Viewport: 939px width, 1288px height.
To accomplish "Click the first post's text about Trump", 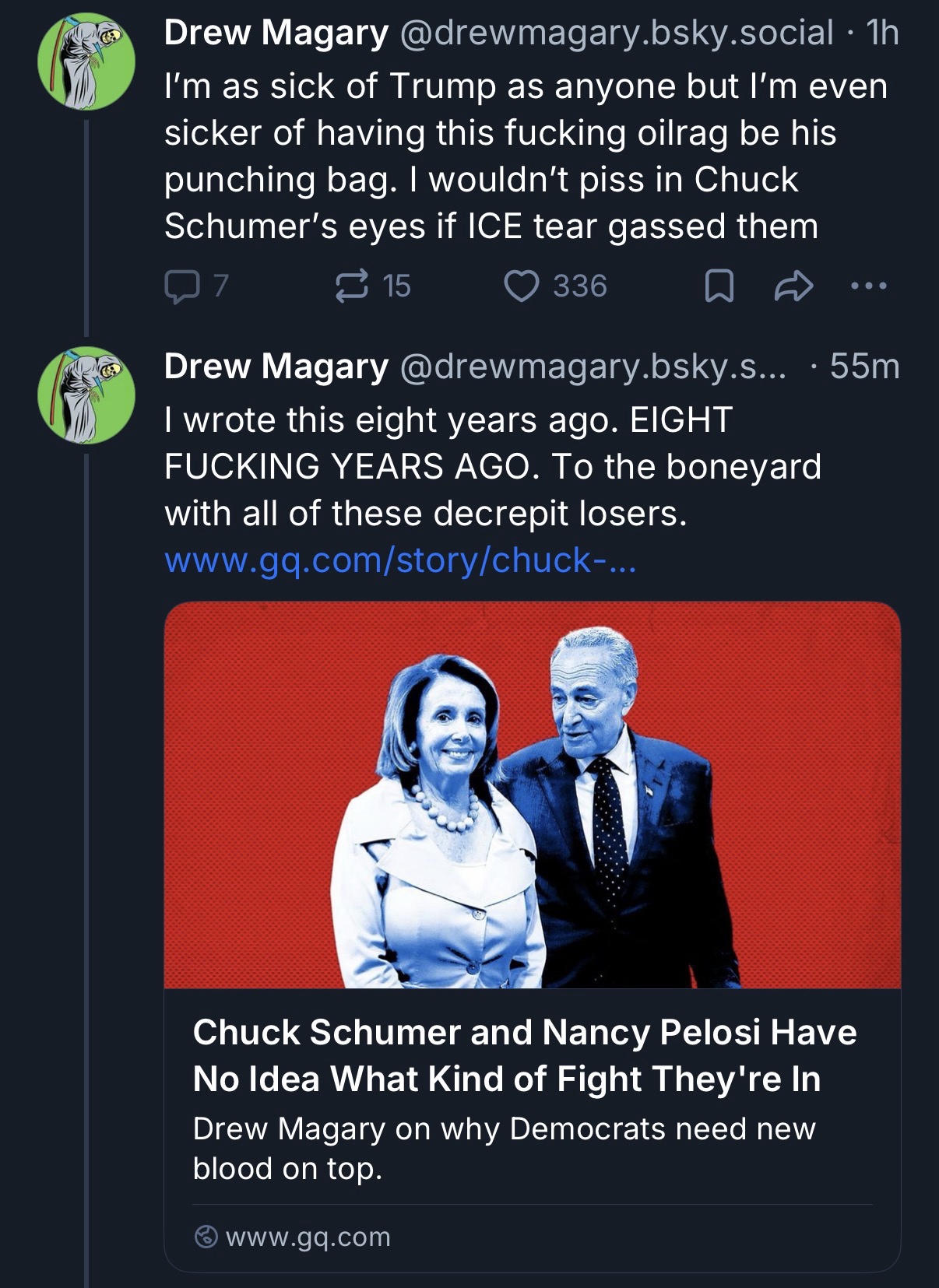I will click(526, 156).
